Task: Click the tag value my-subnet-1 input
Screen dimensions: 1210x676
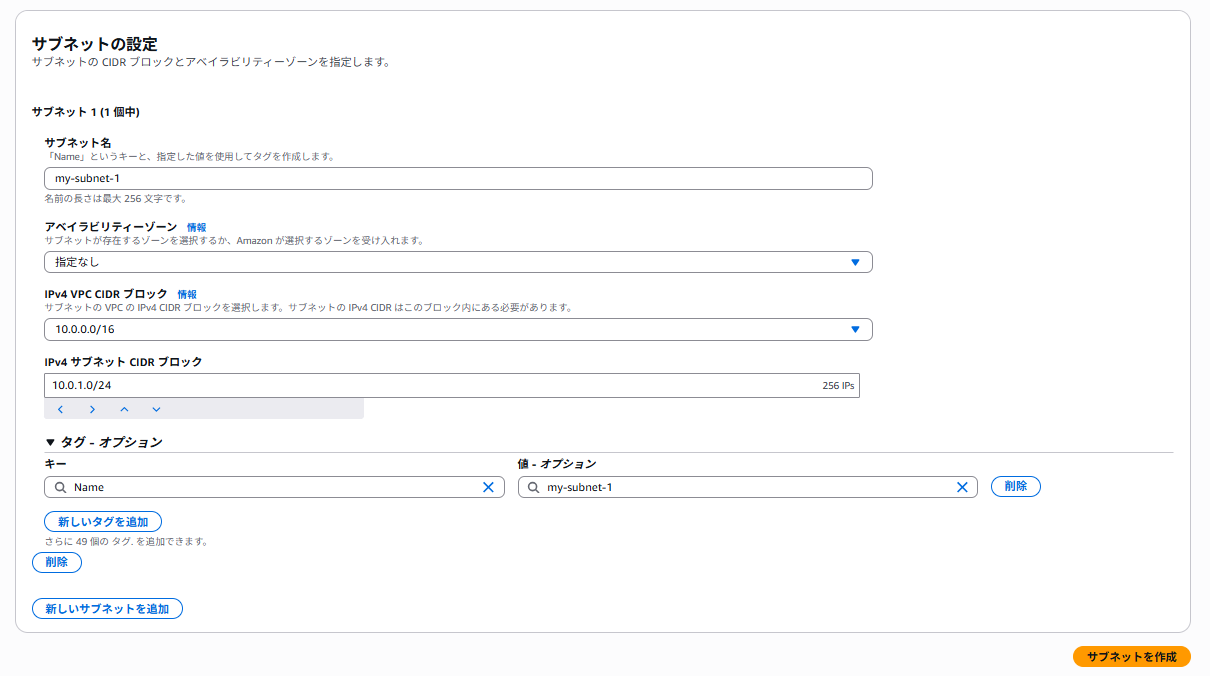Action: pos(748,487)
